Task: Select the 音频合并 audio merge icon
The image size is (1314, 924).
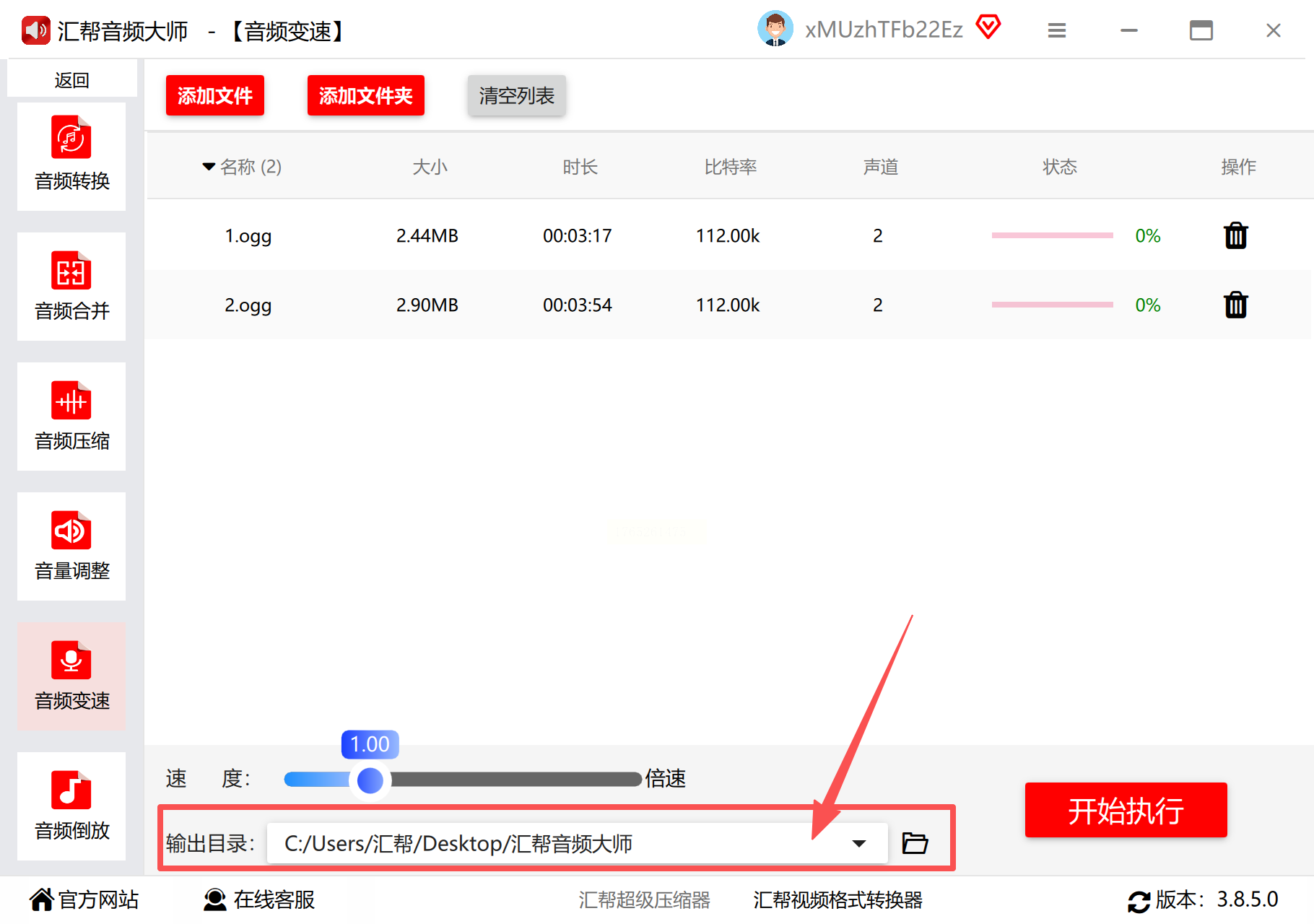Action: (71, 271)
